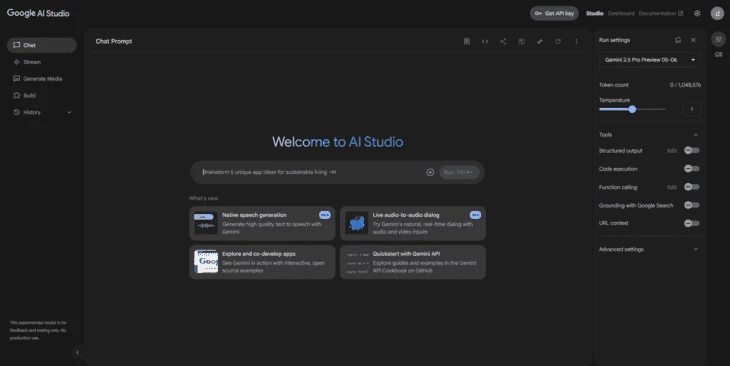Click the Explore and co-develop apps thumbnail

click(x=205, y=262)
